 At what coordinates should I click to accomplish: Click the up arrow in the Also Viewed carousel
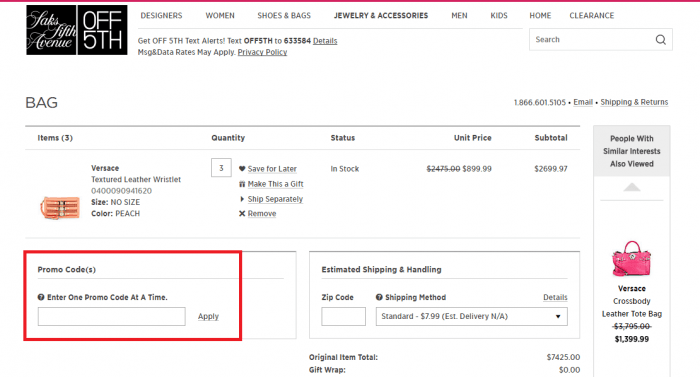(x=632, y=187)
